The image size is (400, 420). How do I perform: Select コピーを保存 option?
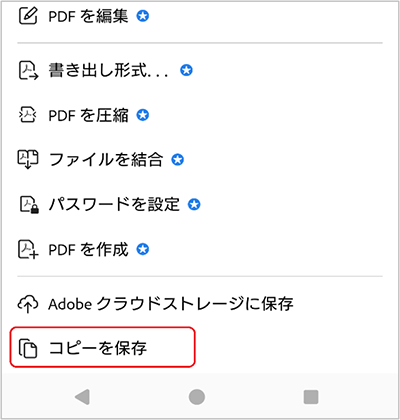tap(102, 347)
